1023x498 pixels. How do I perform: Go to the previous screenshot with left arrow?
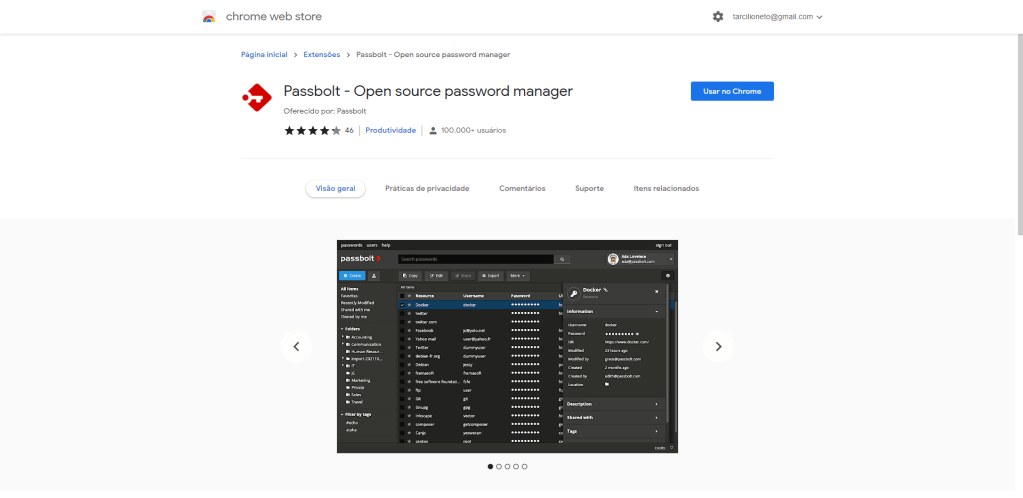[296, 346]
